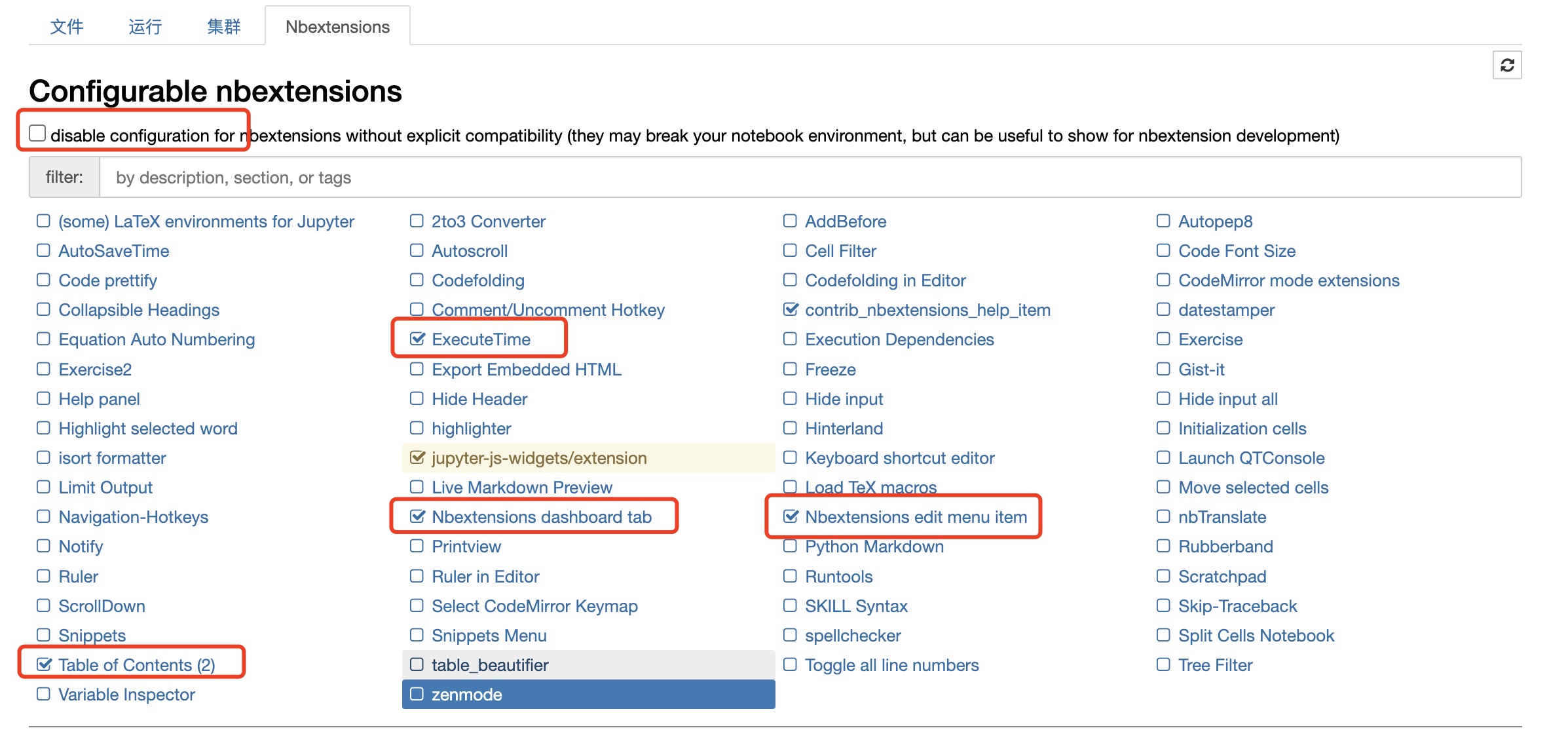Open the 运行 tab

click(145, 27)
